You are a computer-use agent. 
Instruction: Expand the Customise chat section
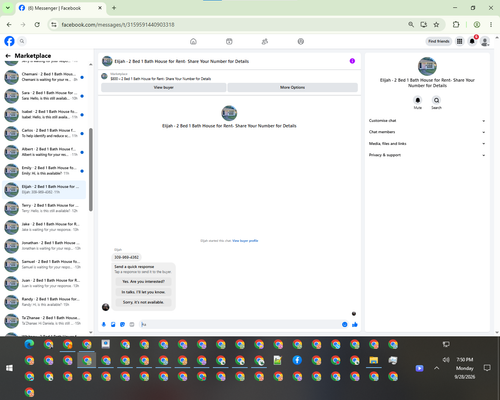(x=427, y=121)
